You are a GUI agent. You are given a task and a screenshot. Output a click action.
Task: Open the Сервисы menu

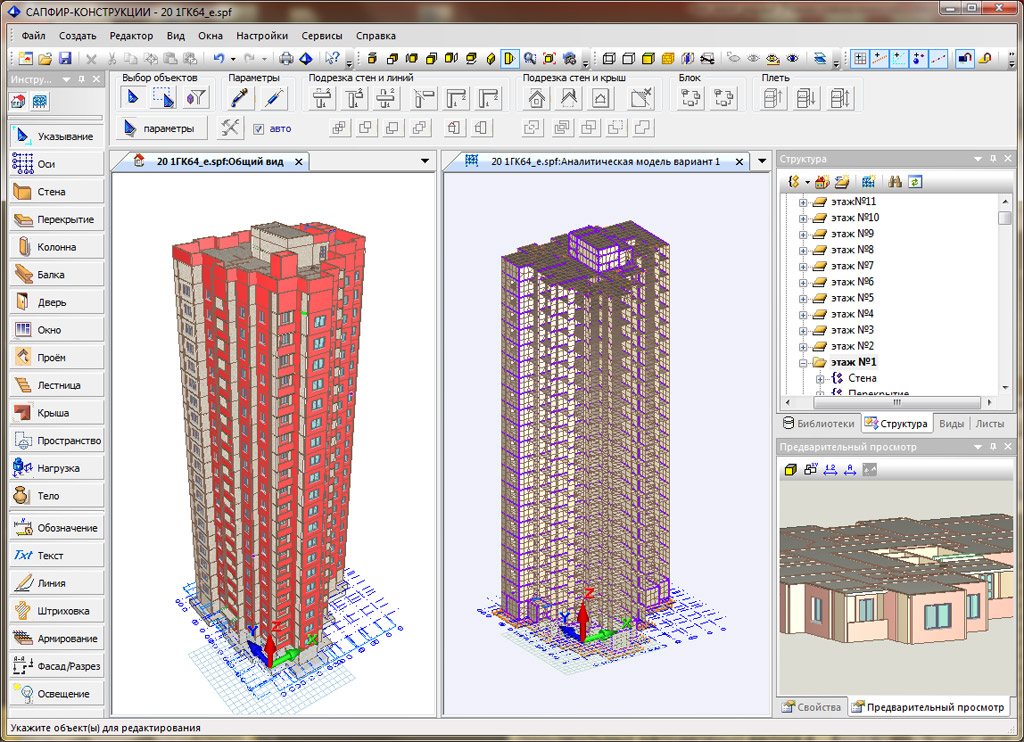[x=321, y=36]
